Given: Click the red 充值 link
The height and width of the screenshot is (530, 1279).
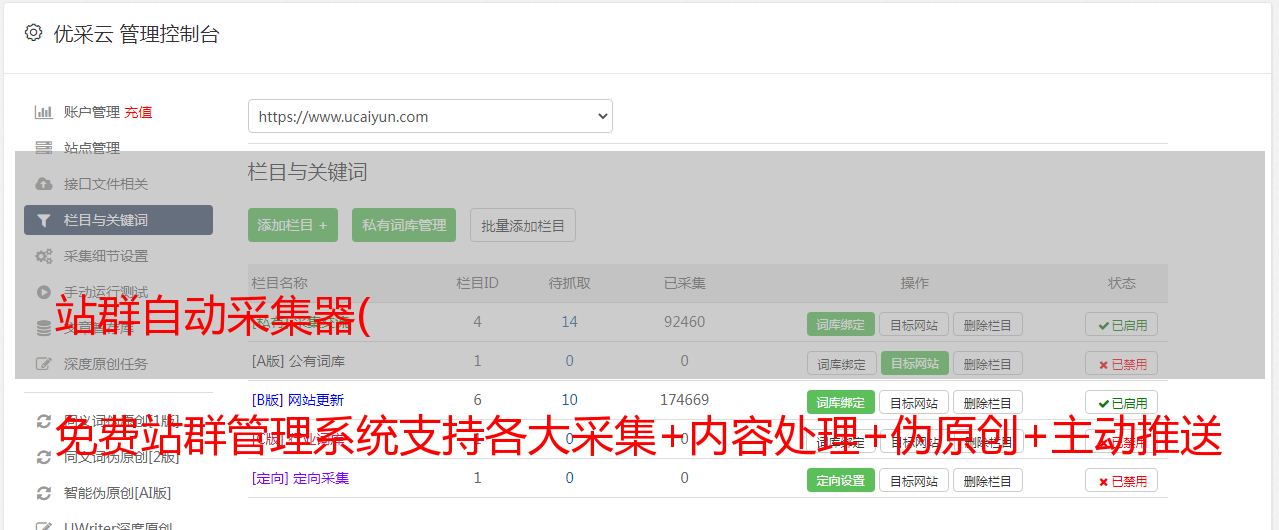Looking at the screenshot, I should point(138,112).
